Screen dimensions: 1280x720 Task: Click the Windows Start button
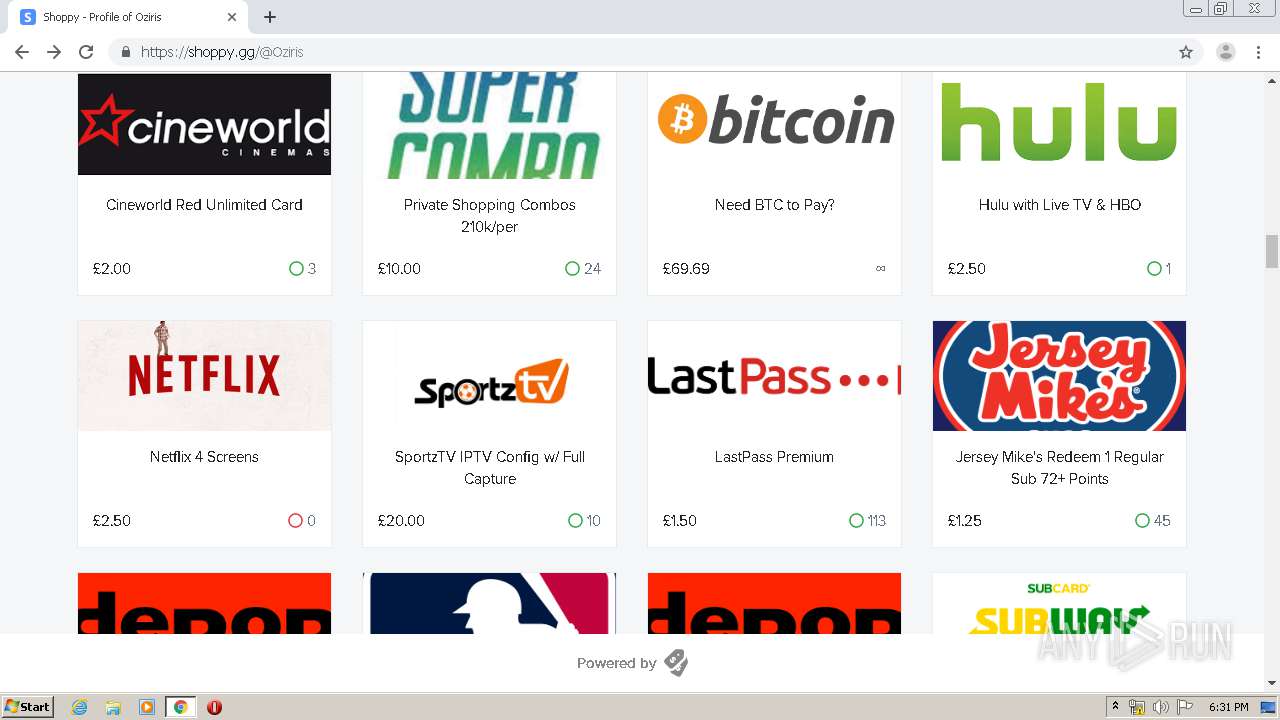(28, 707)
